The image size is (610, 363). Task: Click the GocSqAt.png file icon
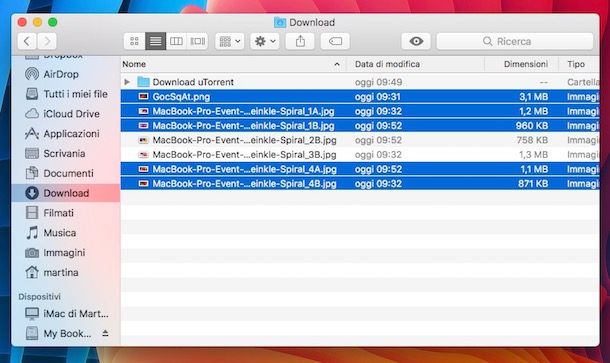(x=144, y=96)
